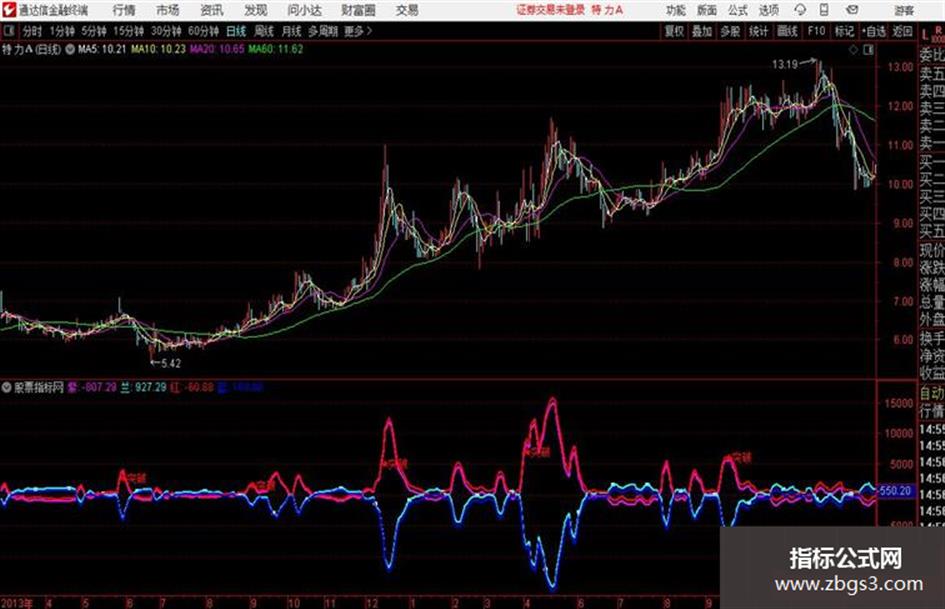Screen dimensions: 945x609
Task: Click the 自动 label in right panel
Action: [932, 393]
